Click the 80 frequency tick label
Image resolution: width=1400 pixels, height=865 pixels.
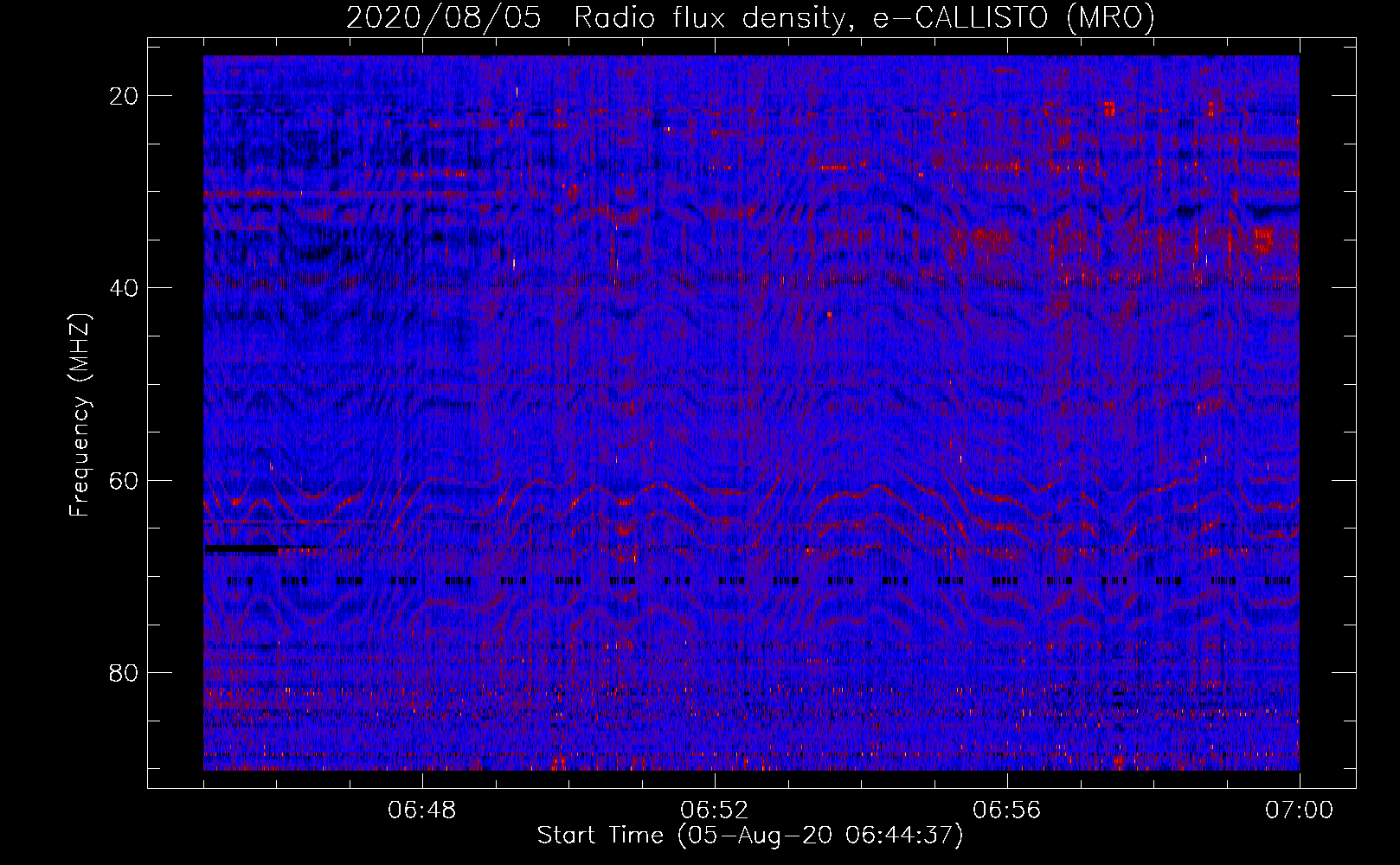click(125, 672)
